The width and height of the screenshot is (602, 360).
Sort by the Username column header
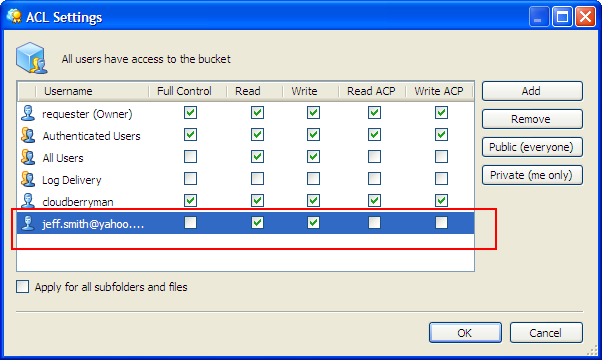pyautogui.click(x=91, y=91)
